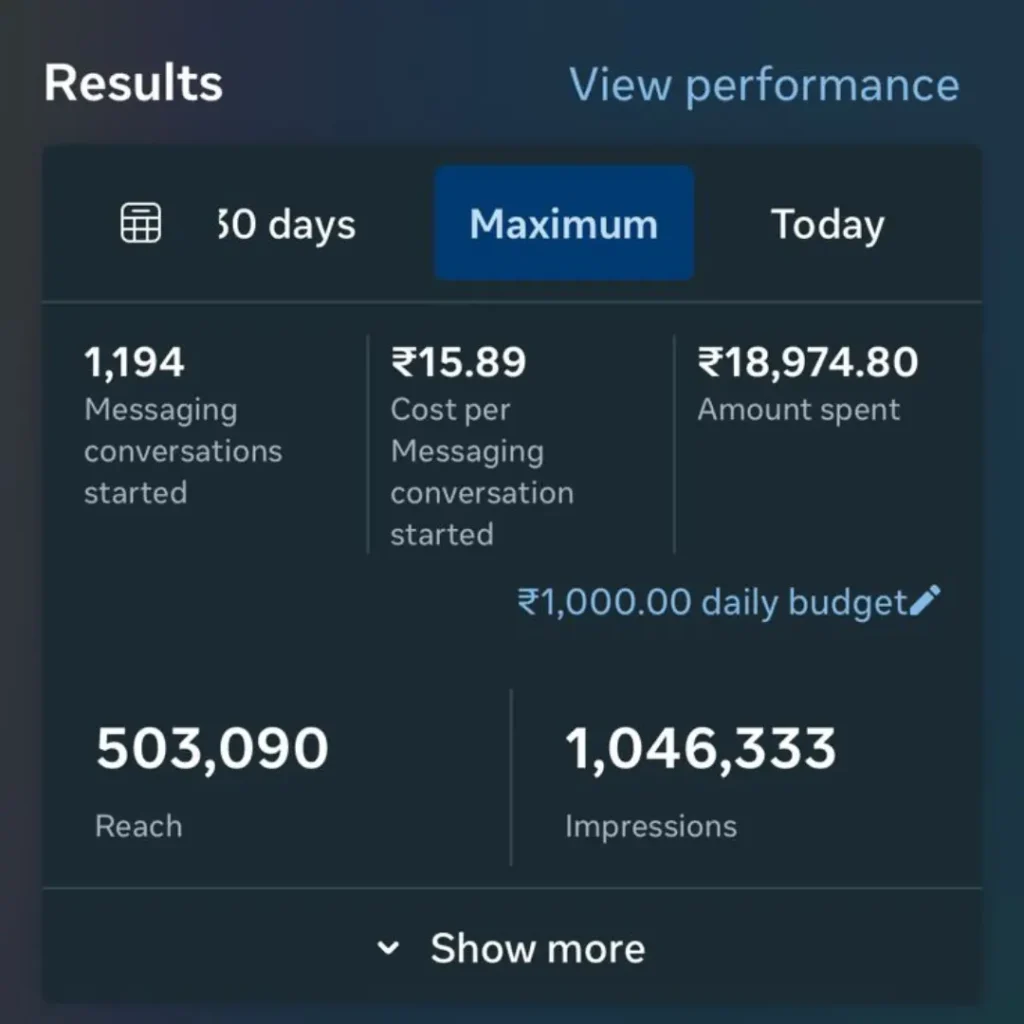Select the 503,090 reach number
The width and height of the screenshot is (1024, 1024).
pos(212,748)
